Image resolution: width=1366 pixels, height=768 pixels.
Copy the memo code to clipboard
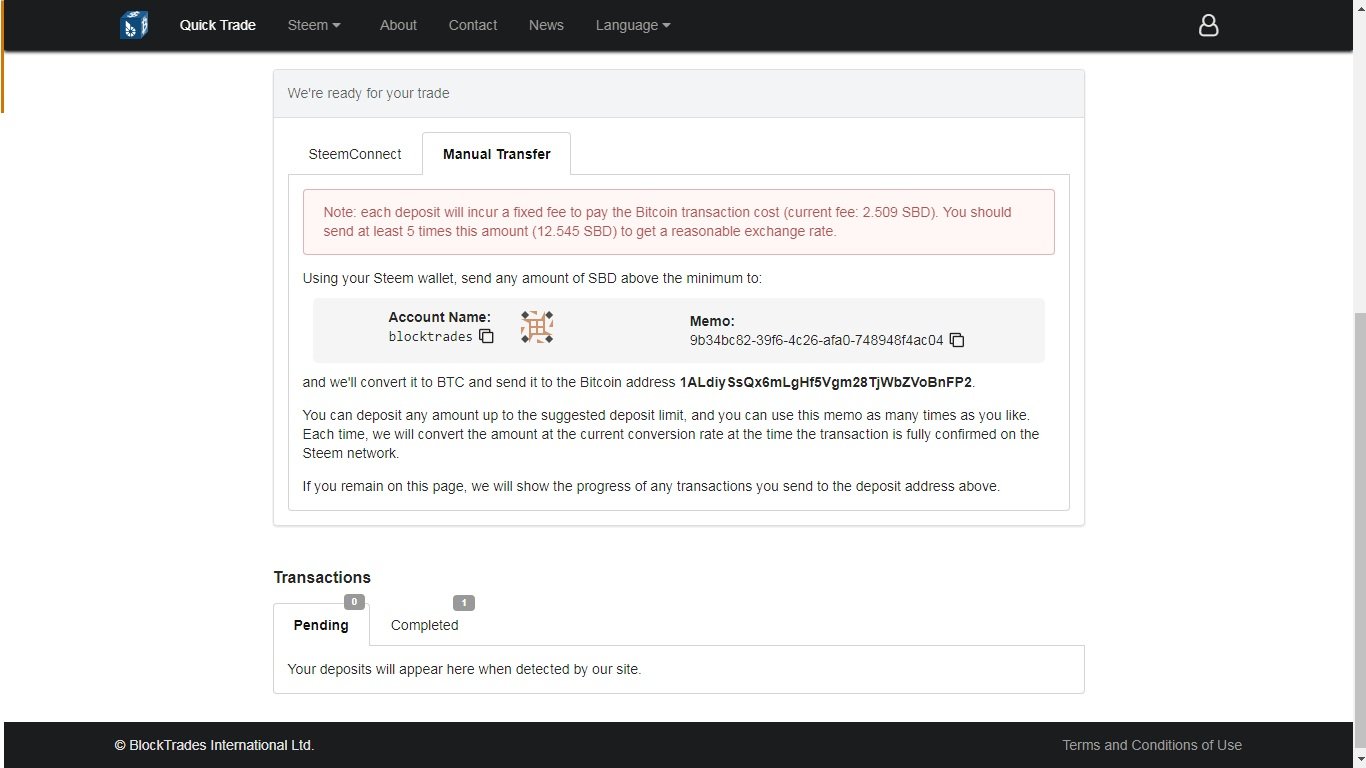tap(956, 340)
